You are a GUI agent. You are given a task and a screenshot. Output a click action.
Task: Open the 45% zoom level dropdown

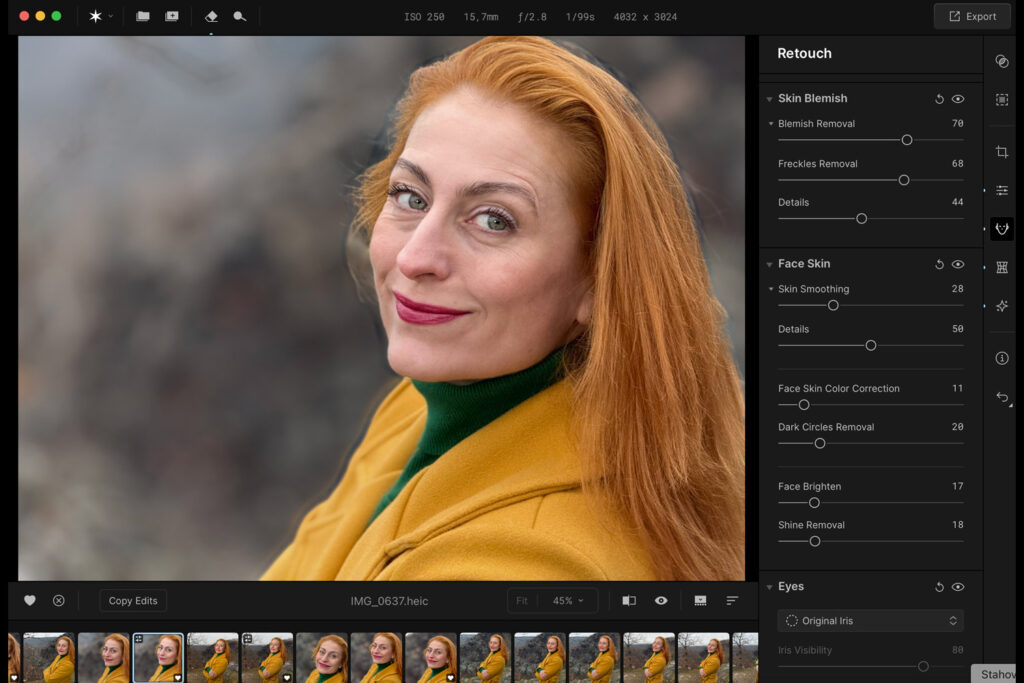[568, 601]
